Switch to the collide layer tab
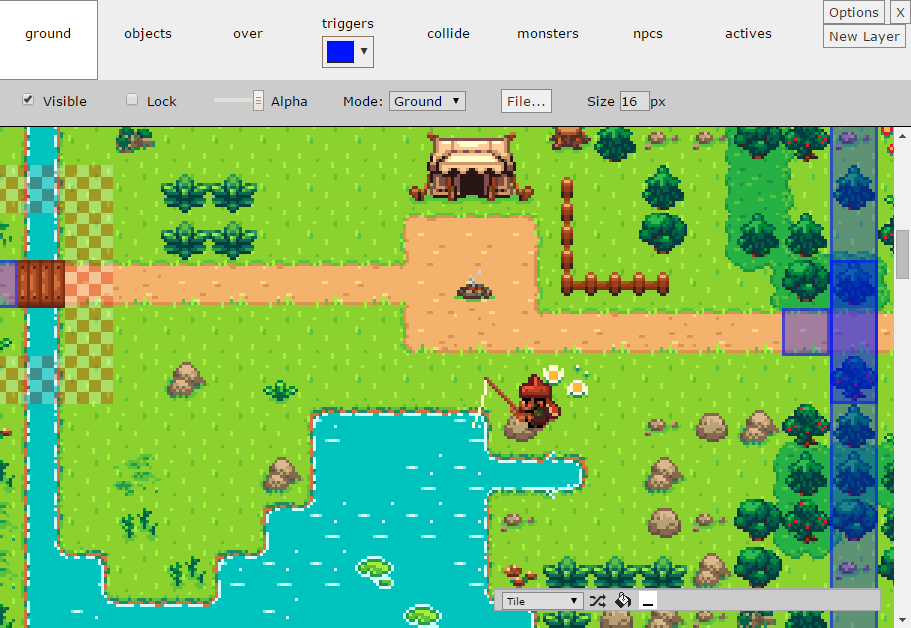Image resolution: width=911 pixels, height=628 pixels. coord(448,34)
